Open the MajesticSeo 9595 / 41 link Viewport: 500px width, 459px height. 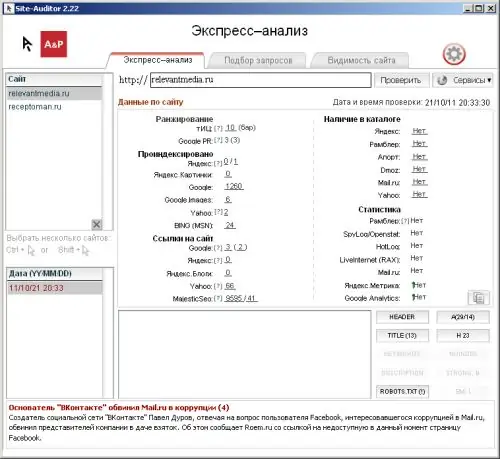pos(241,298)
